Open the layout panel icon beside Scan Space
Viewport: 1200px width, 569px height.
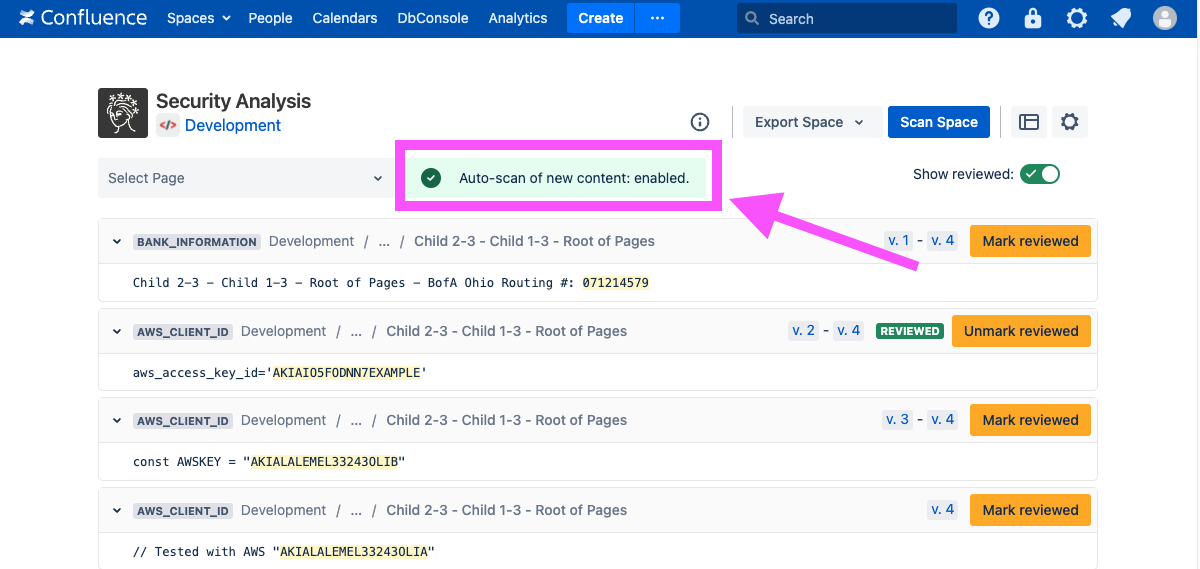click(x=1029, y=122)
